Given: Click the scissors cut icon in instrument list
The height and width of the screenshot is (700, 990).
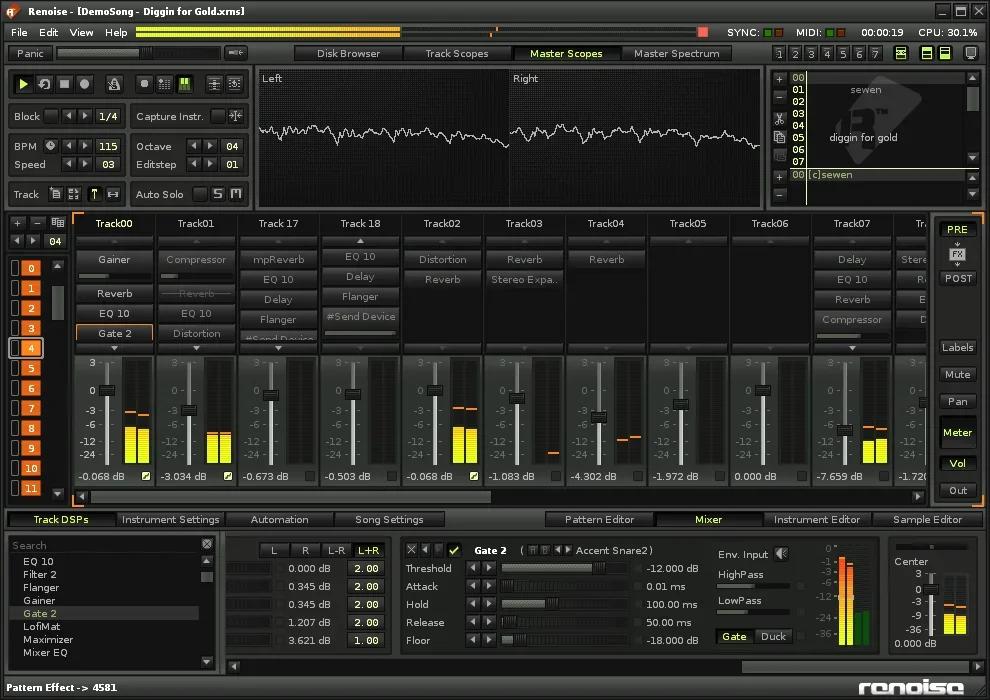Looking at the screenshot, I should [779, 118].
